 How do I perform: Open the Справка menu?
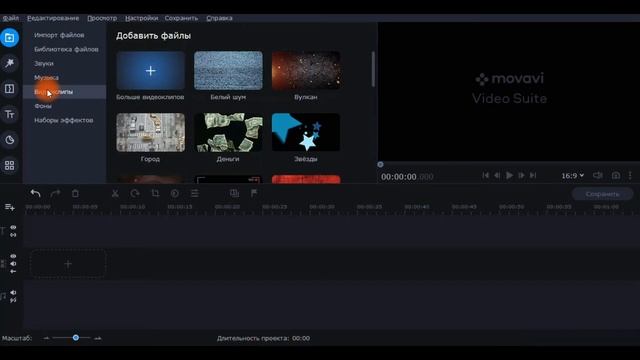click(x=219, y=18)
